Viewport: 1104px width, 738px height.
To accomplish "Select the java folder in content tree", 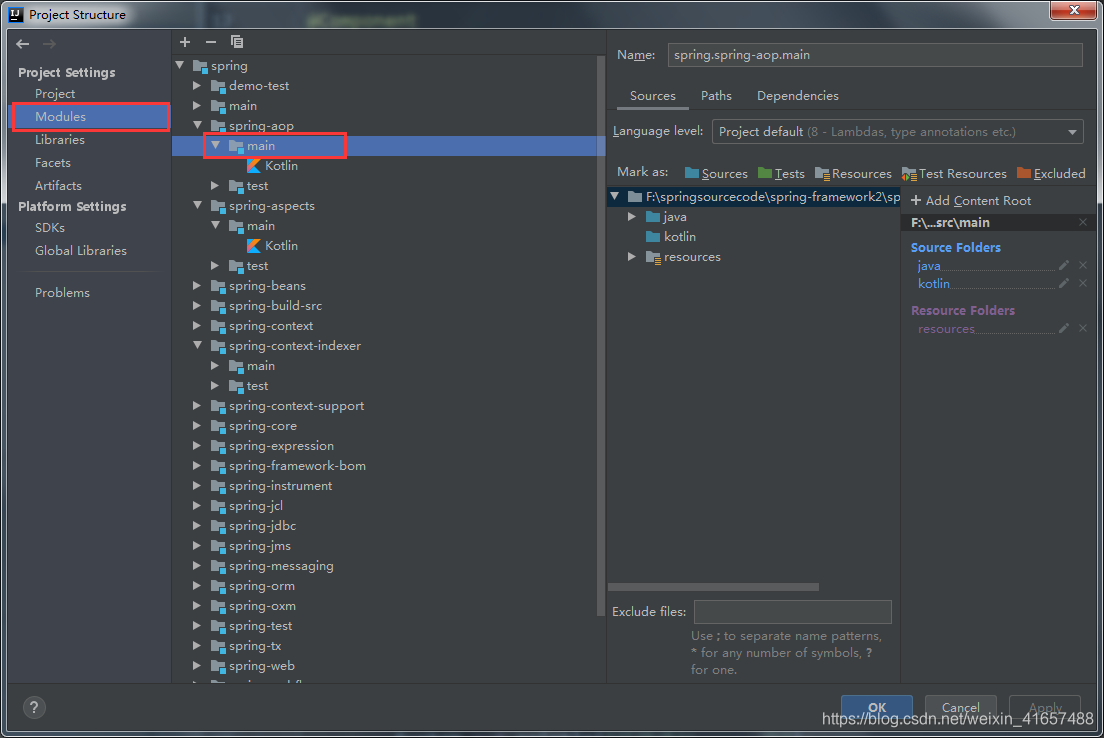I will click(x=667, y=217).
